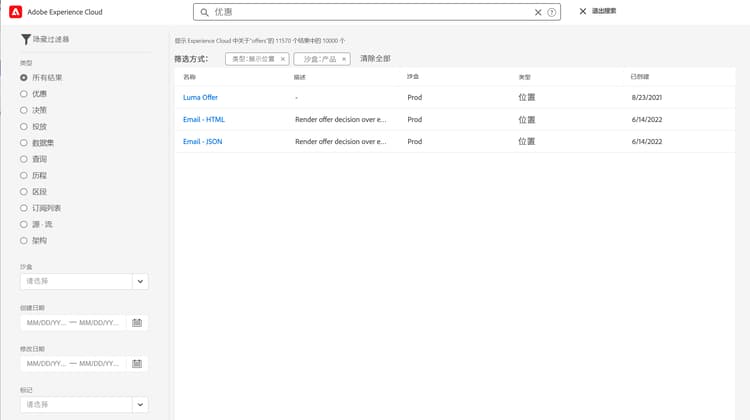Select the 订阅列表 radio option
This screenshot has width=750, height=420.
(x=23, y=208)
